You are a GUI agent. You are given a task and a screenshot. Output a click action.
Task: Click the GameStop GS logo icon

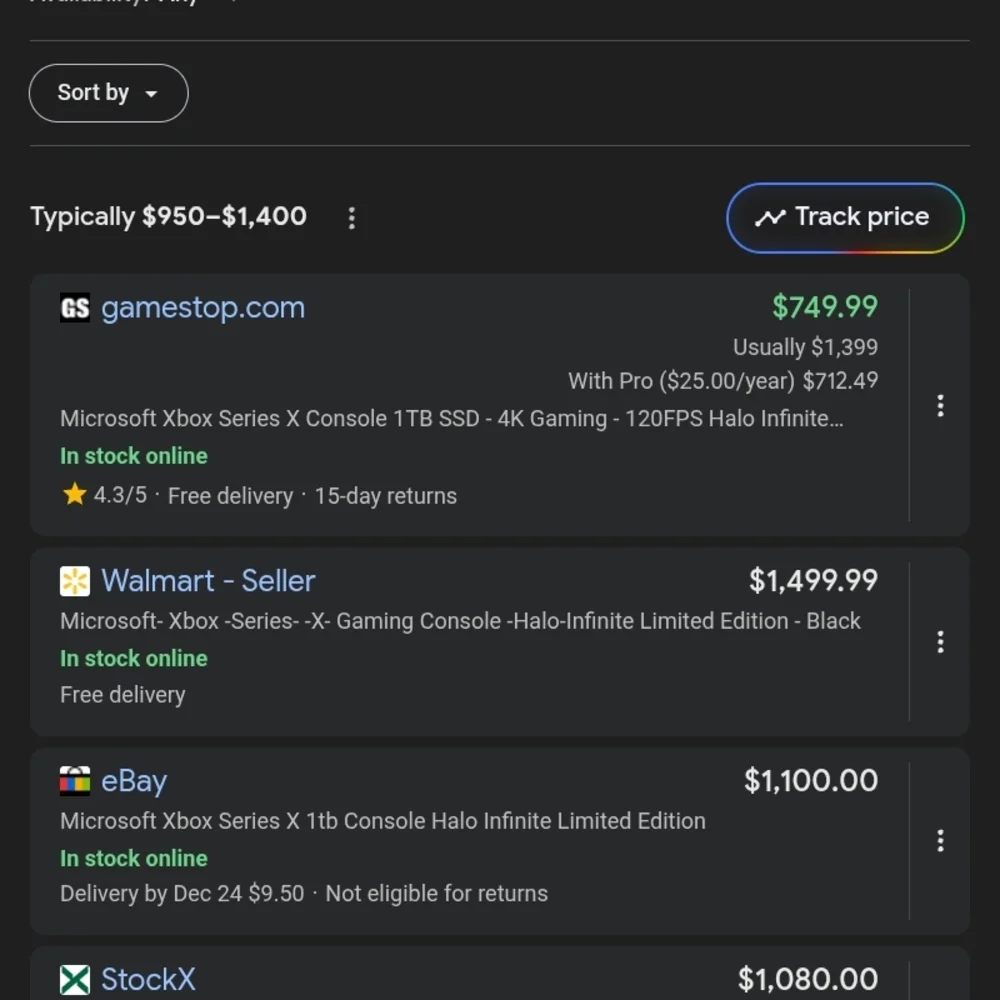click(75, 307)
